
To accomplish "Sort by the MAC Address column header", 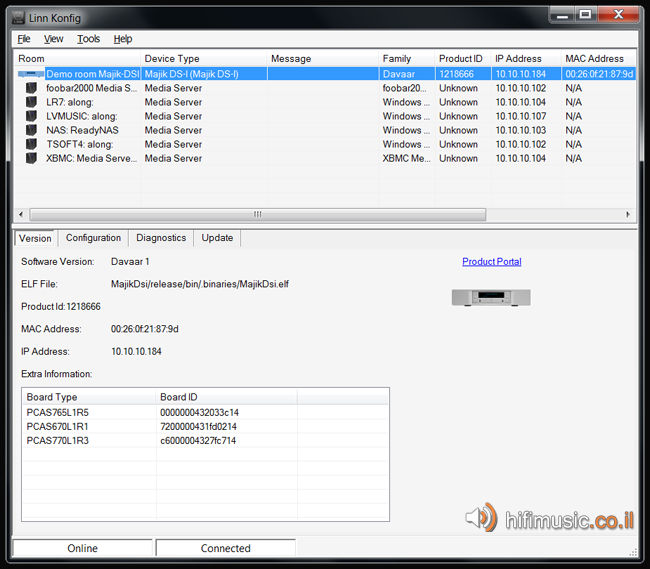I will pos(599,58).
